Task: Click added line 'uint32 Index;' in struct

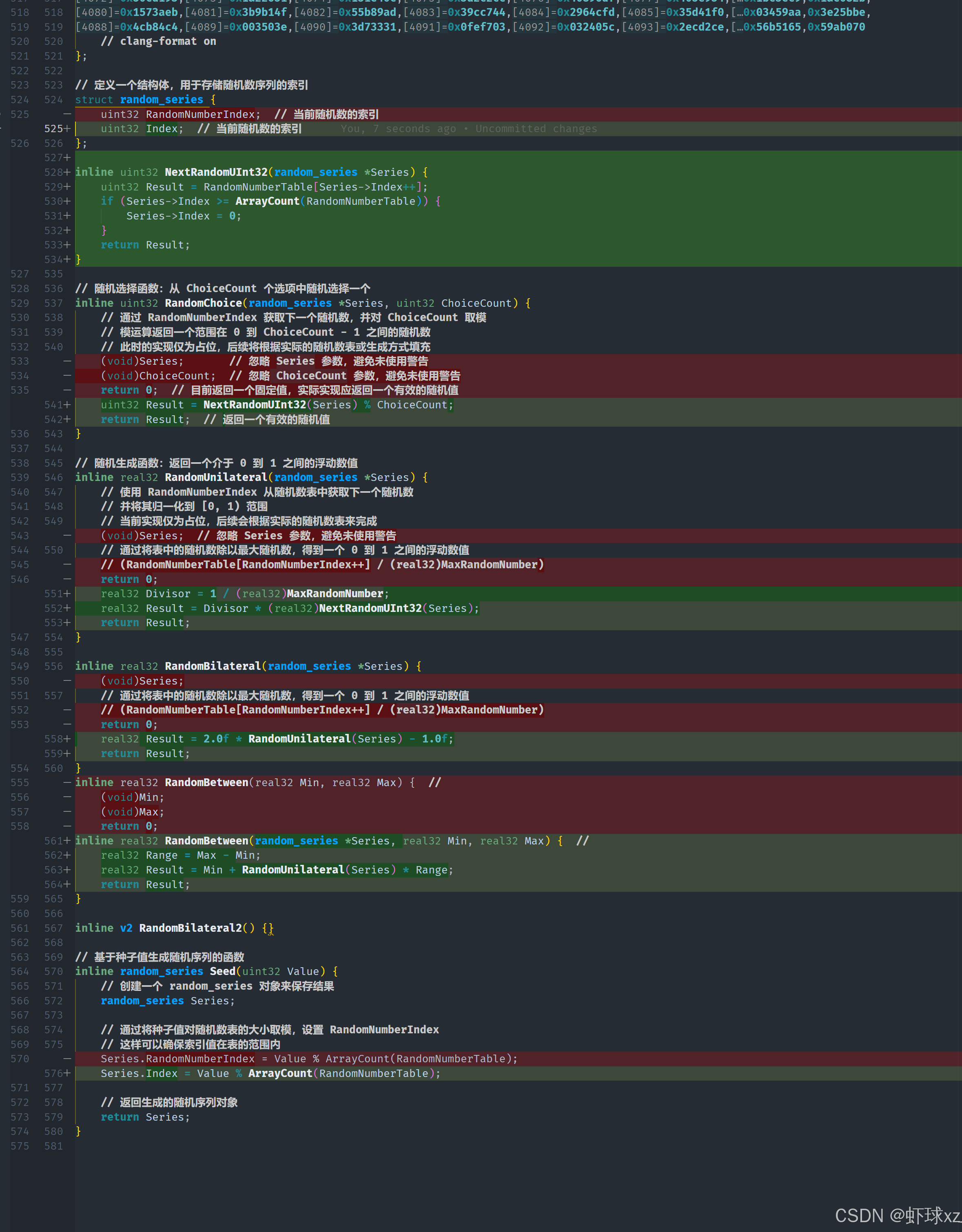Action: click(x=142, y=129)
